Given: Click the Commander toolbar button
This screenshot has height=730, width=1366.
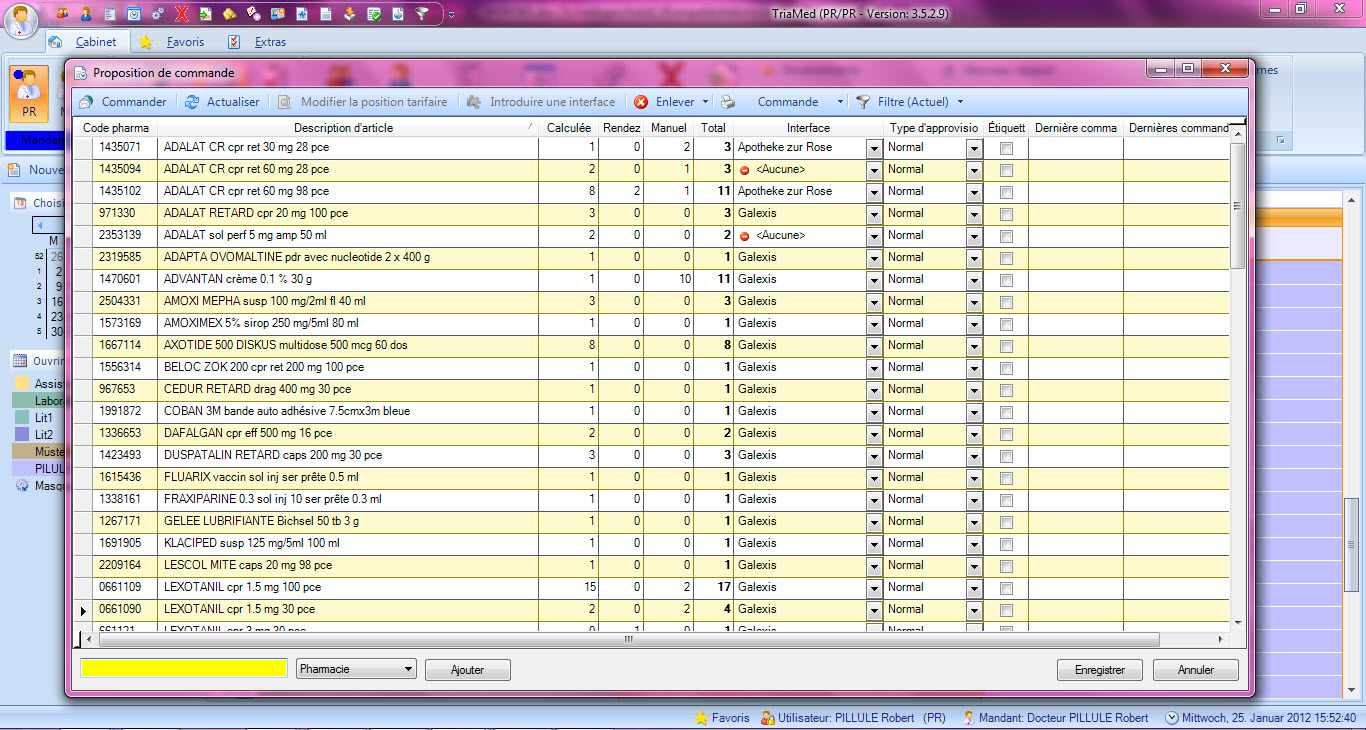Looking at the screenshot, I should [x=124, y=102].
